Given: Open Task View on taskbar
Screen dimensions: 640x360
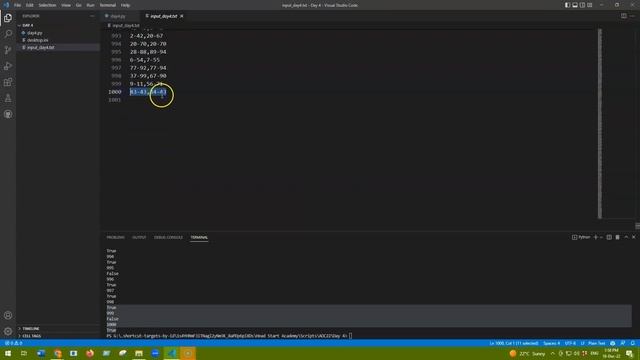Looking at the screenshot, I should pos(24,353).
